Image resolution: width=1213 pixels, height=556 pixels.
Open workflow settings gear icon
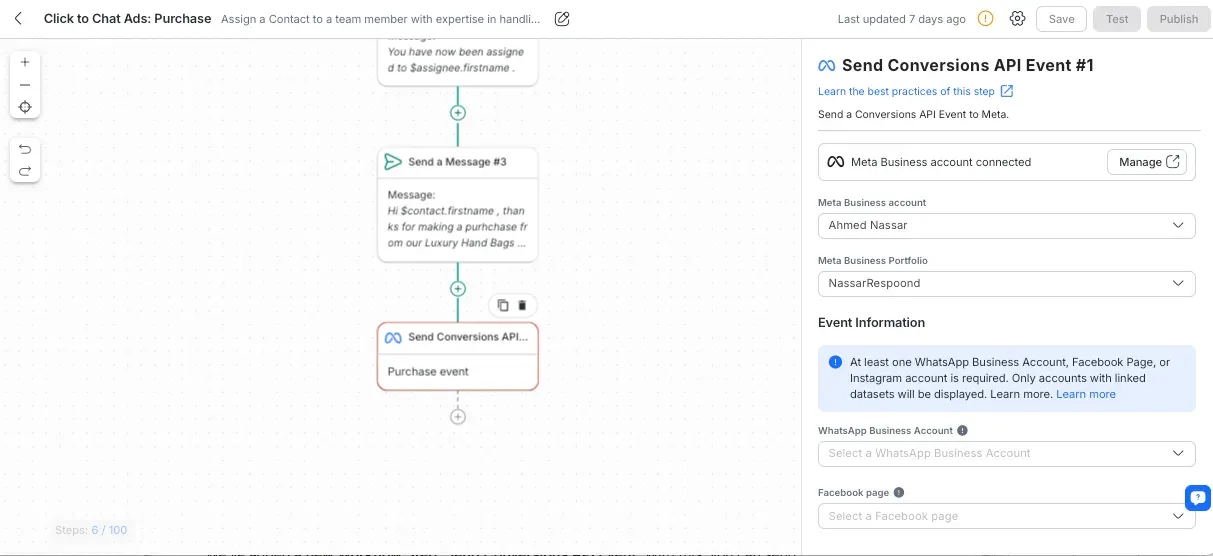[x=1017, y=19]
